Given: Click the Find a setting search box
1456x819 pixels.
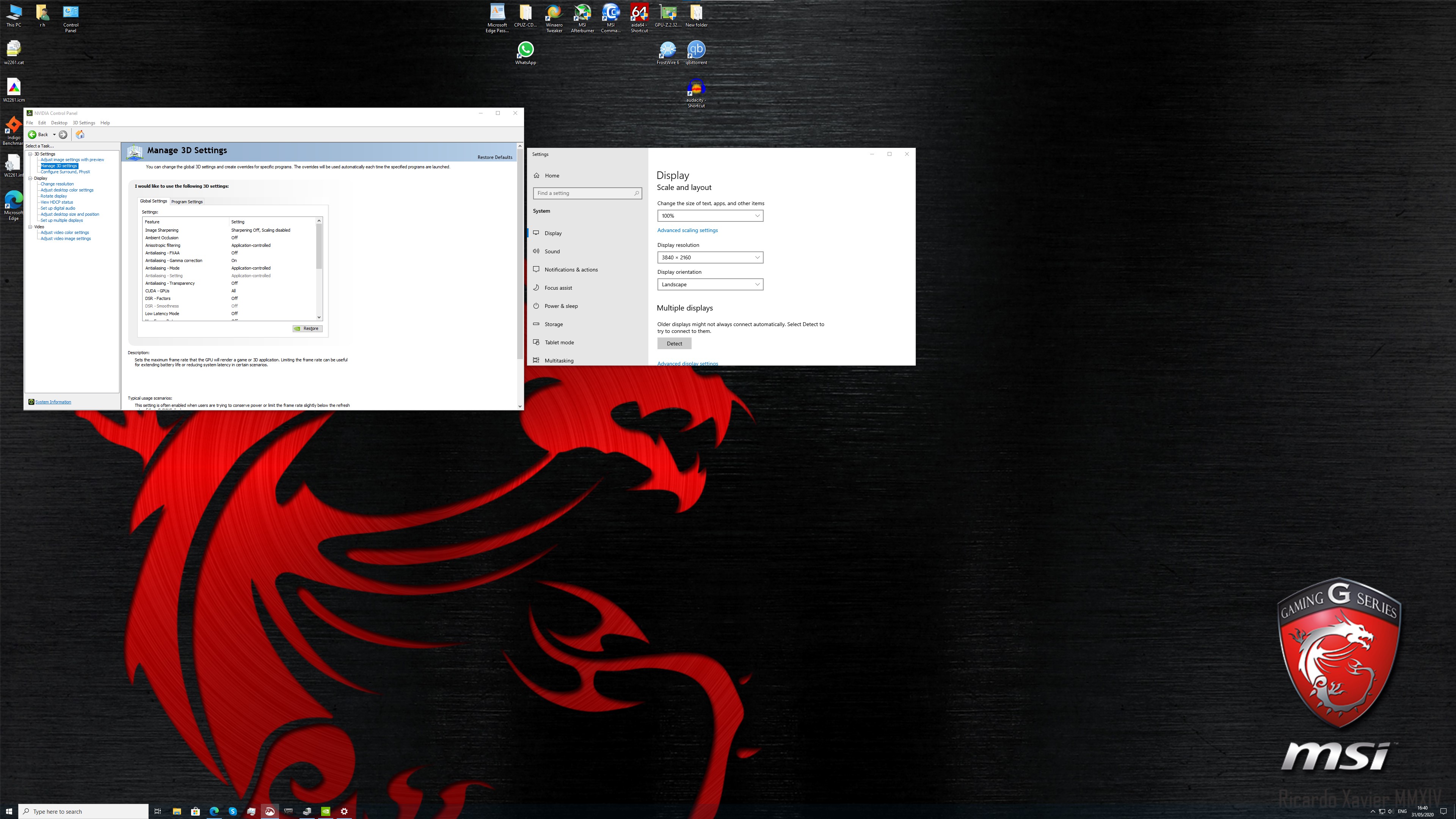Looking at the screenshot, I should pyautogui.click(x=587, y=193).
